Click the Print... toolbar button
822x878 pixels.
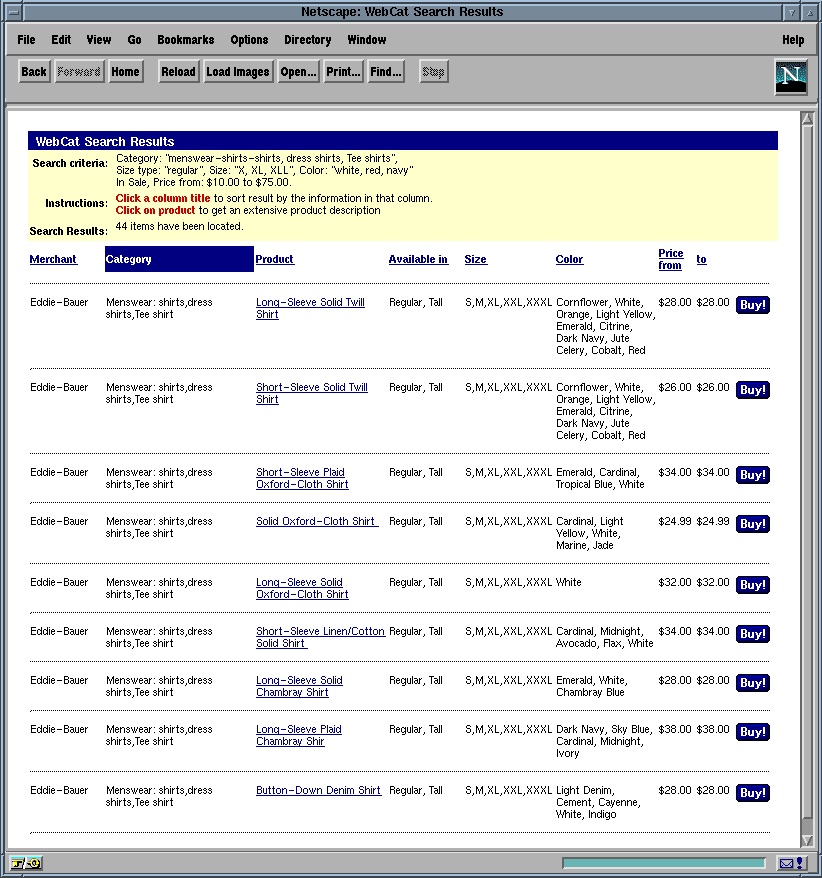tap(343, 72)
